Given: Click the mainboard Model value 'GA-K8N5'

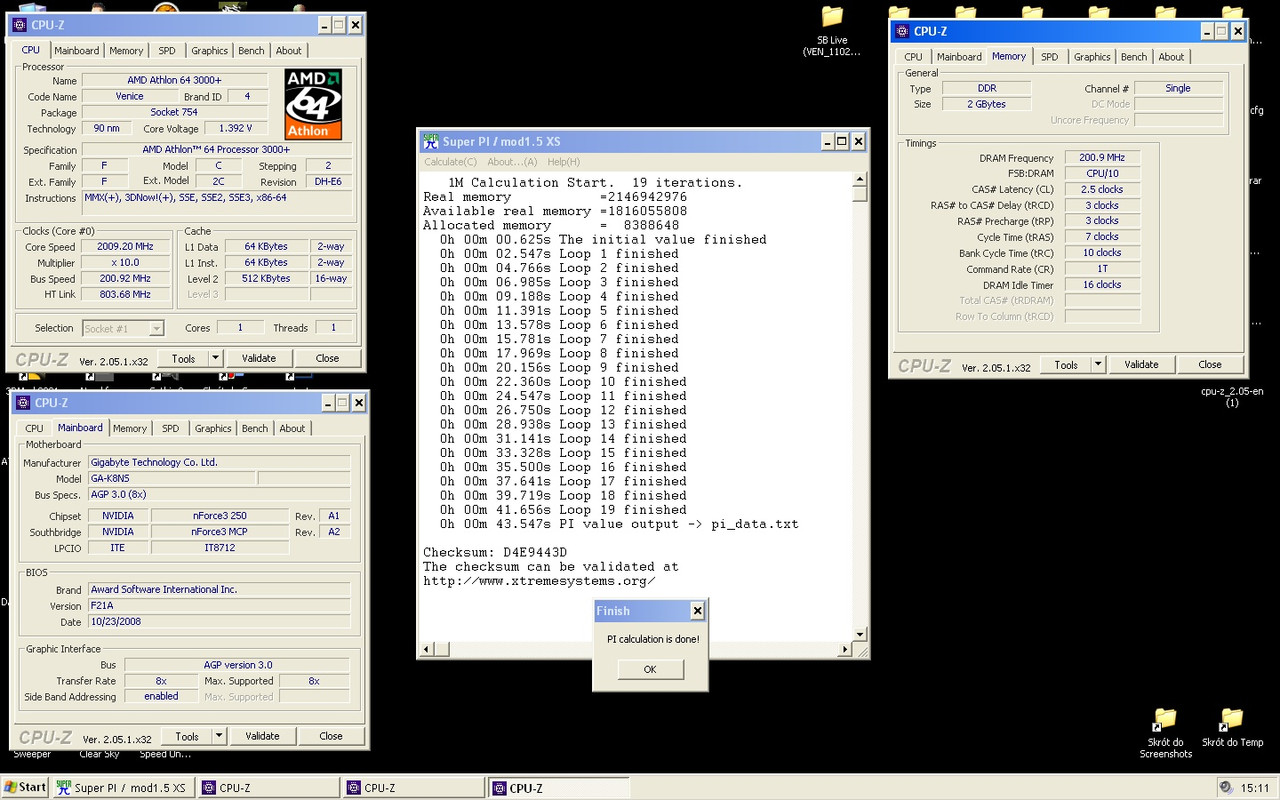Looking at the screenshot, I should pyautogui.click(x=171, y=478).
